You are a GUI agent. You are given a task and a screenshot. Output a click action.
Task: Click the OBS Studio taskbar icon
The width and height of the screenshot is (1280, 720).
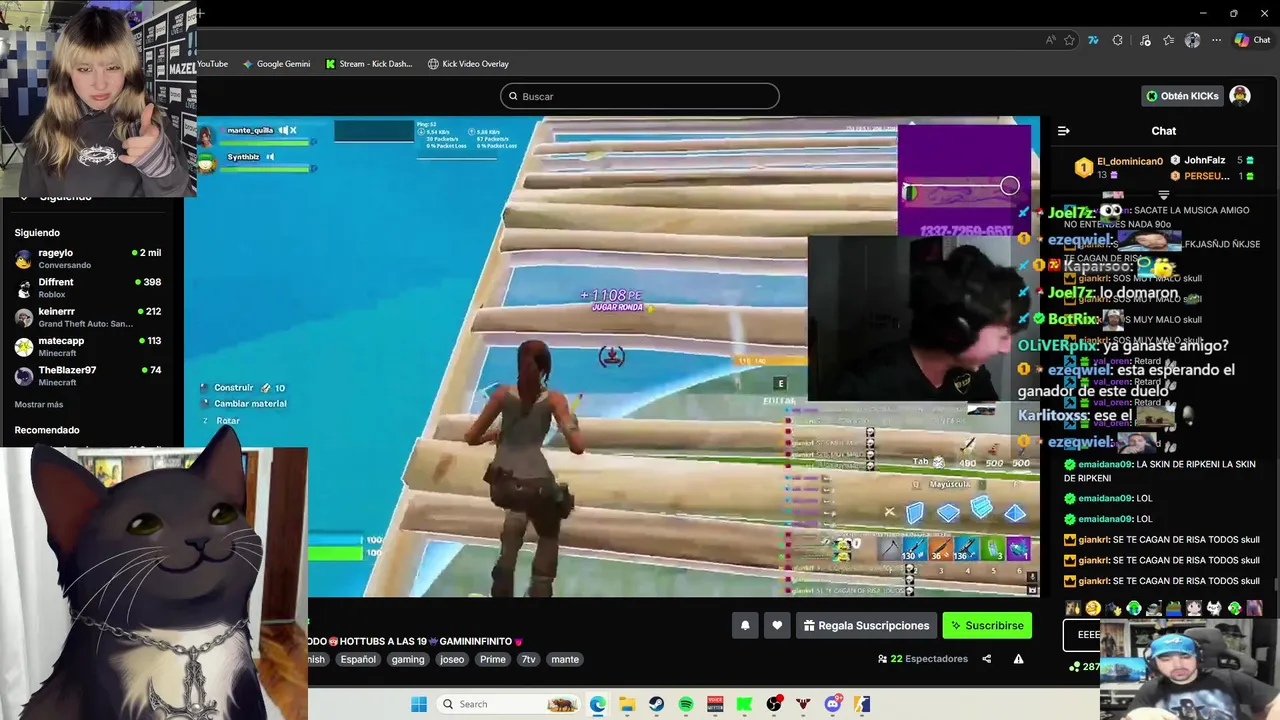774,704
